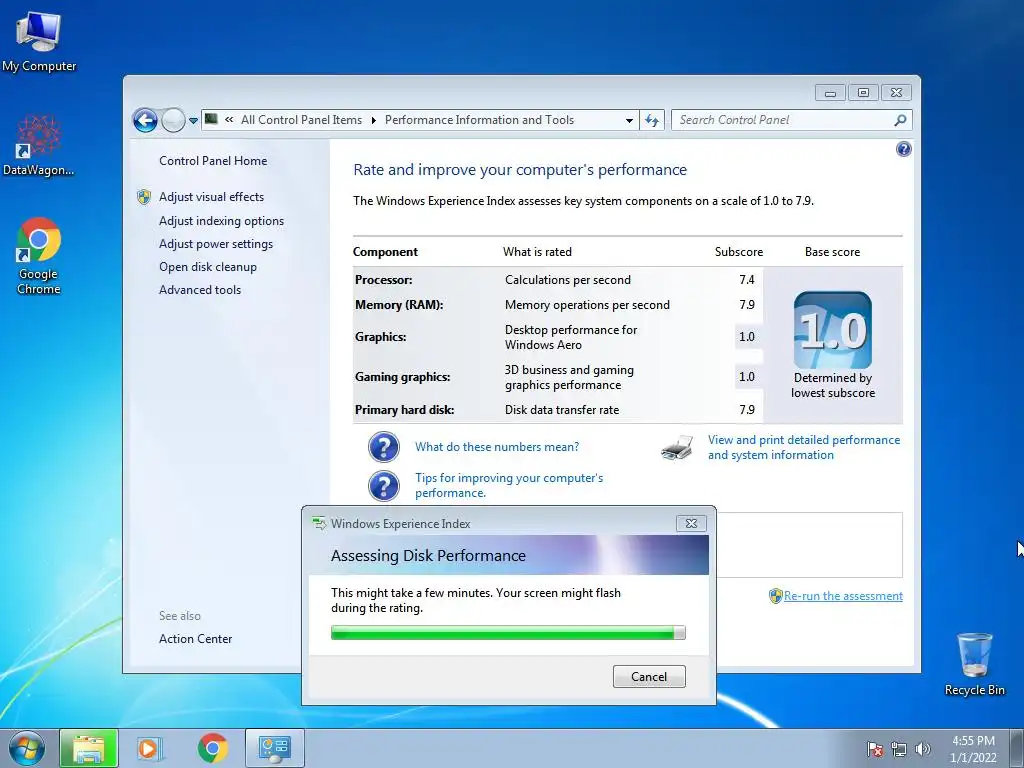
Task: Click Processor subscore 7.4
Action: point(746,280)
